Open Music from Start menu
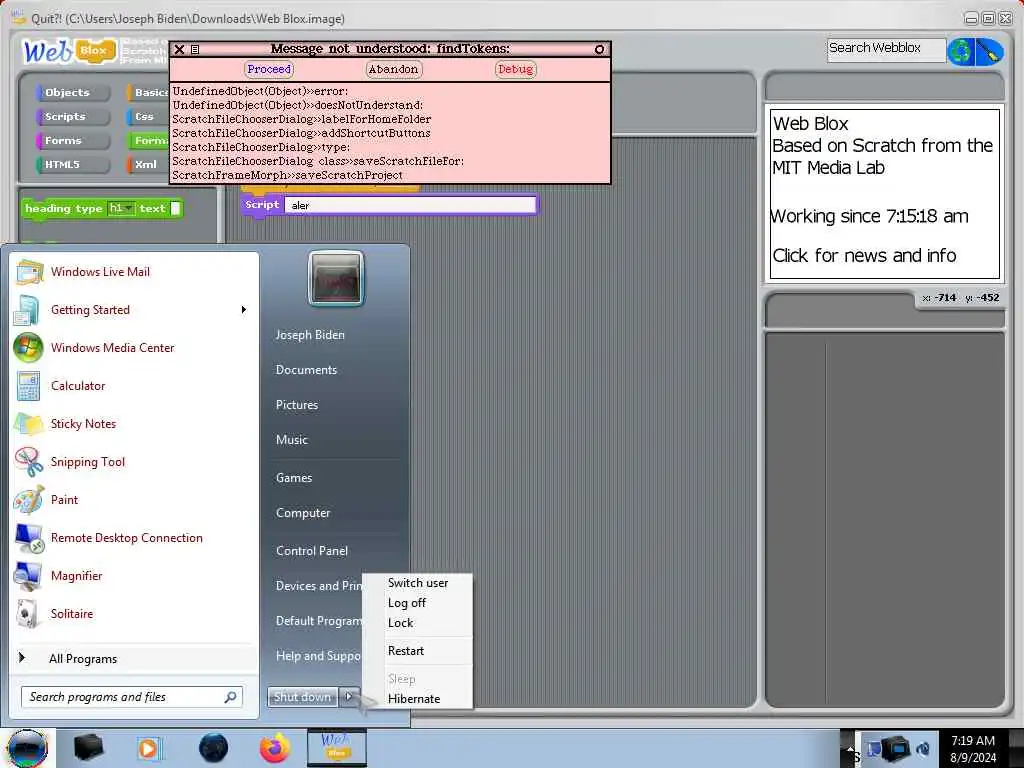 292,440
